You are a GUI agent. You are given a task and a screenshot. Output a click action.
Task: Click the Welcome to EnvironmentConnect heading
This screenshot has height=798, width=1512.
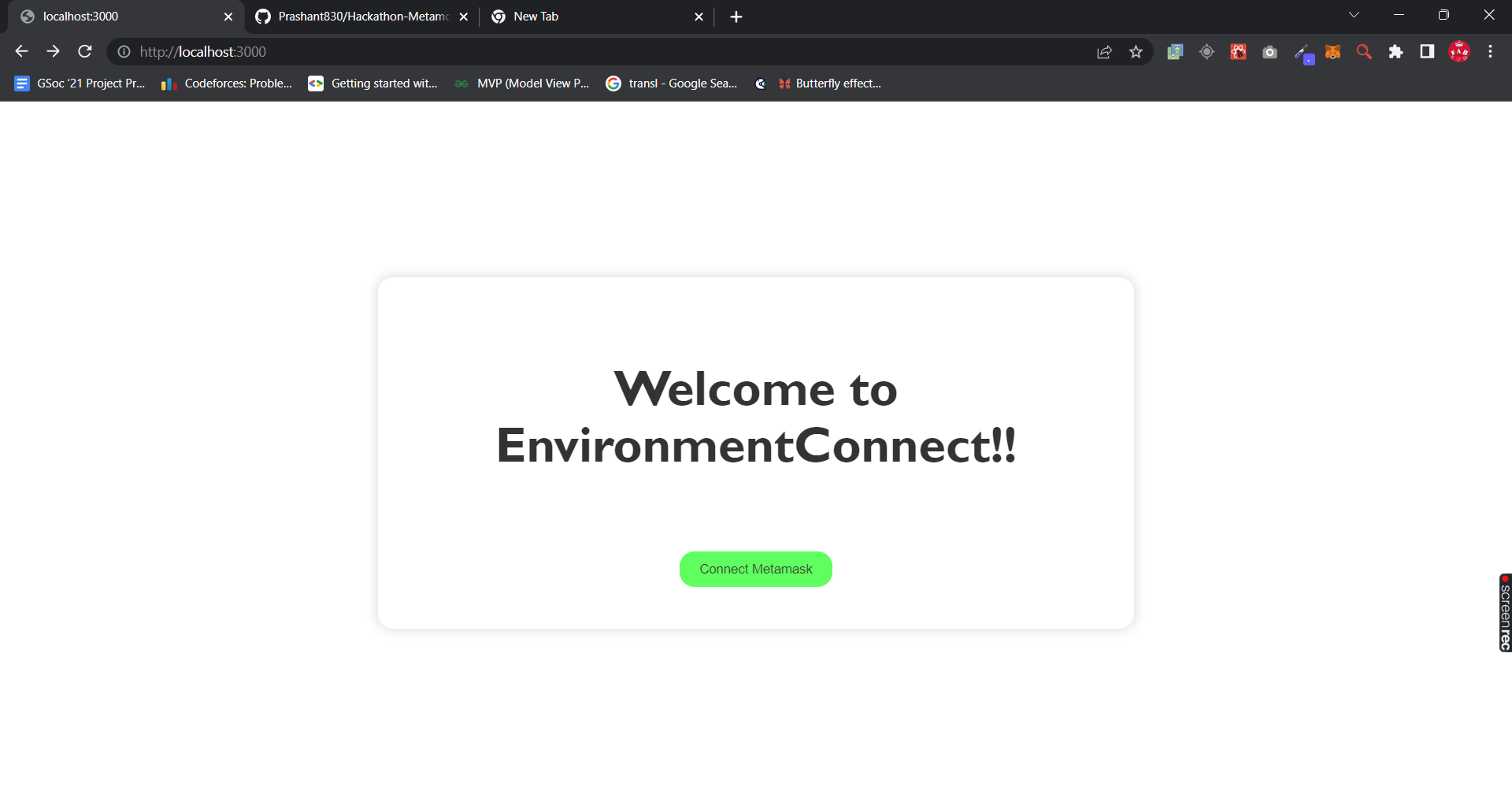coord(756,418)
